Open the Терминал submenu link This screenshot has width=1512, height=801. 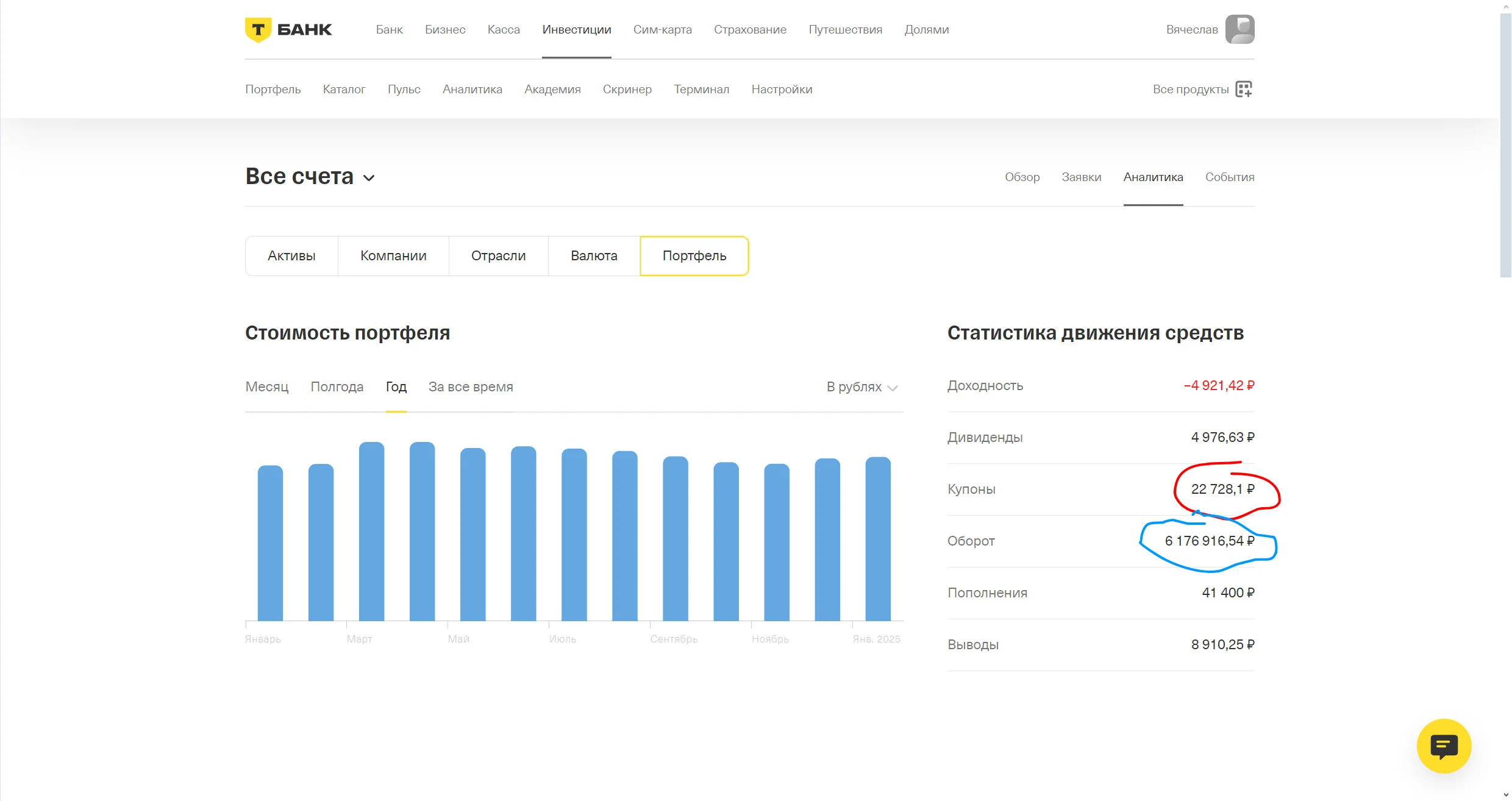[x=701, y=89]
